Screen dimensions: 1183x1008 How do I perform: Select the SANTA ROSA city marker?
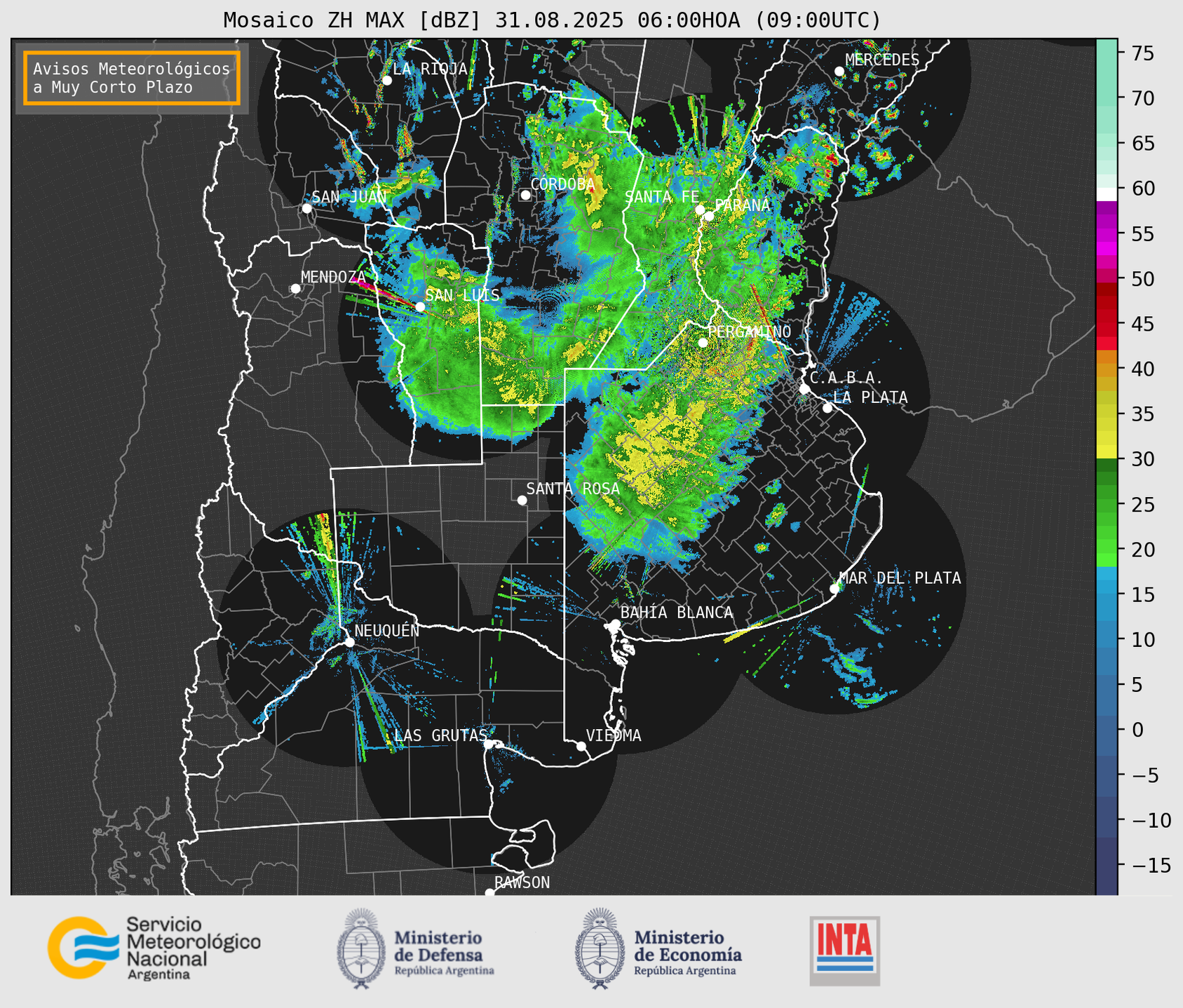click(x=522, y=500)
